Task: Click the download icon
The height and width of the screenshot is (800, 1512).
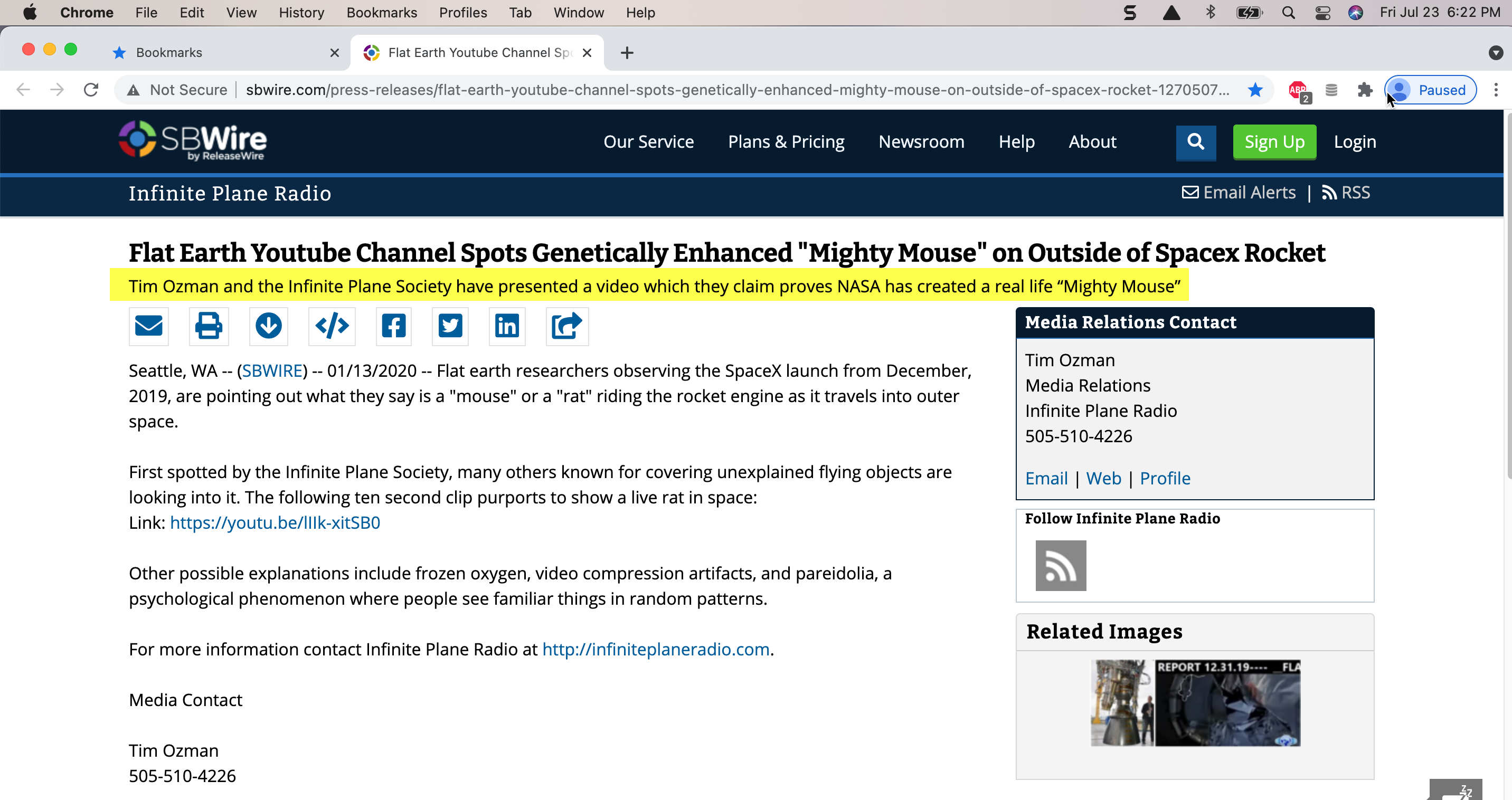Action: click(x=268, y=326)
